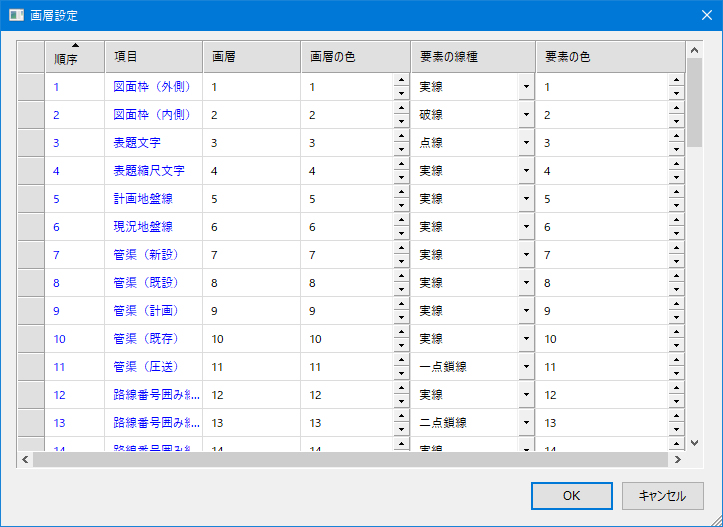
Task: Click the 要素の線種 column header
Action: [x=472, y=57]
